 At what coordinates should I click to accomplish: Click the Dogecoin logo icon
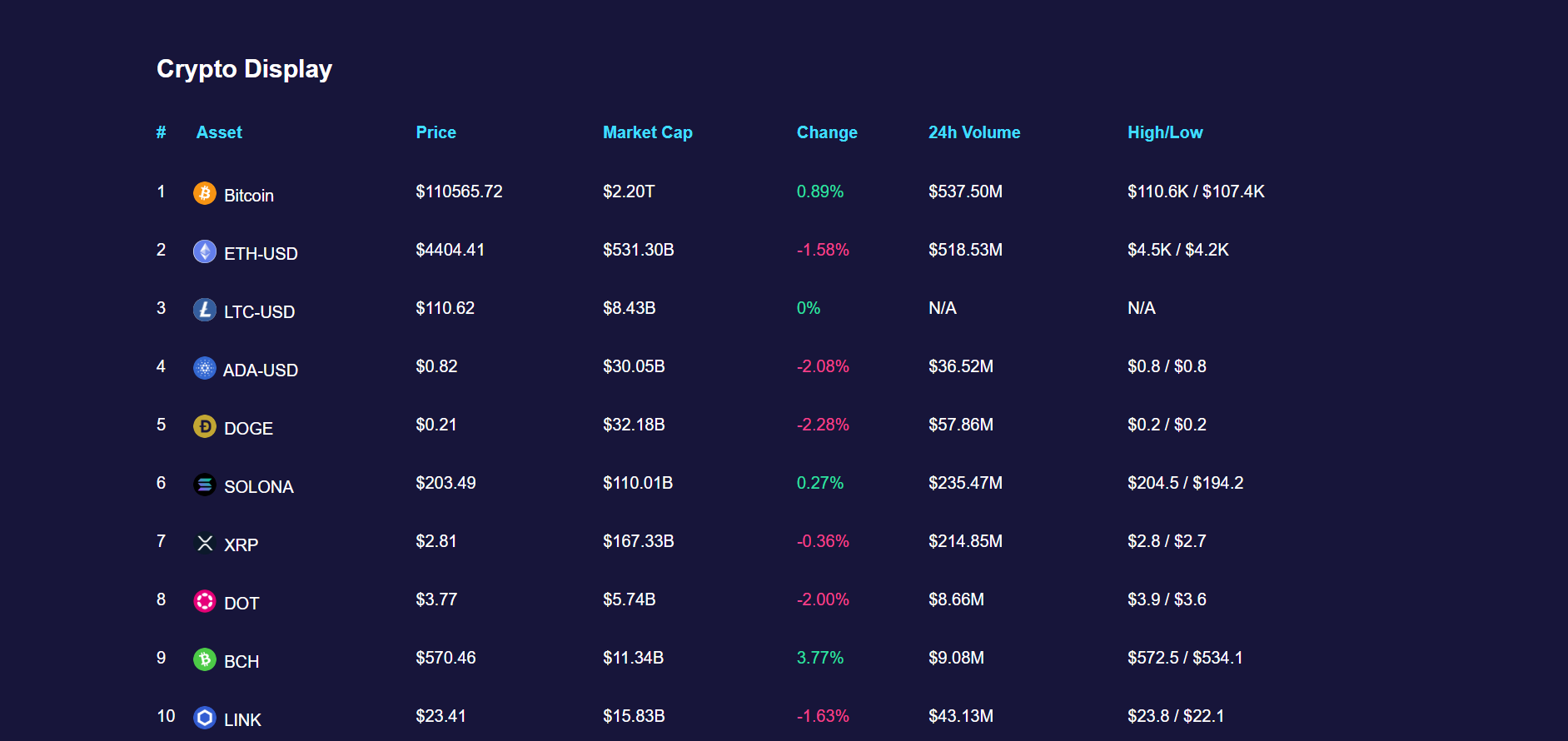(205, 426)
